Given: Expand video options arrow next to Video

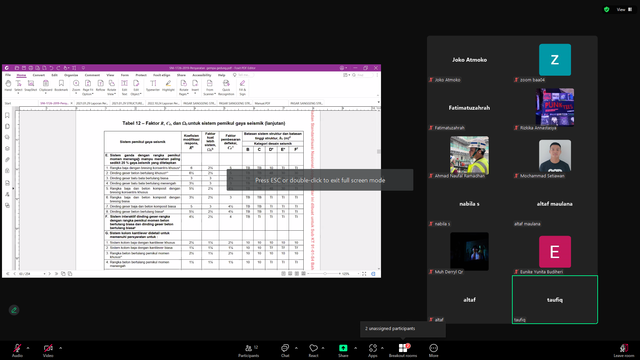Looking at the screenshot, I should click(x=60, y=348).
